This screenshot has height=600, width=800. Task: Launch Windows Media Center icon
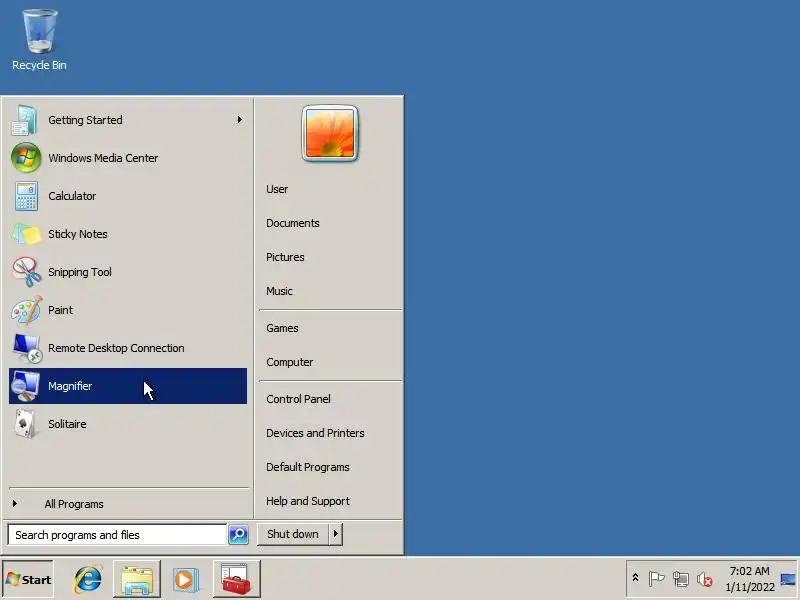click(x=26, y=158)
